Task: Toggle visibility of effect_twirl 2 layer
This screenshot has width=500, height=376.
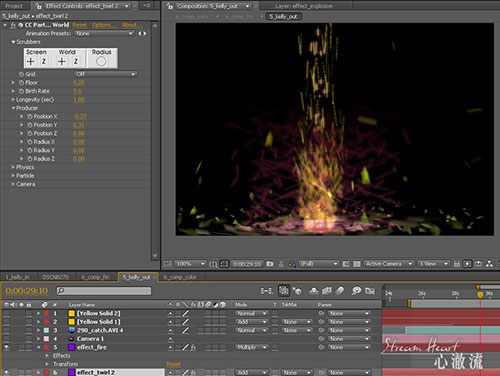Action: (6, 372)
